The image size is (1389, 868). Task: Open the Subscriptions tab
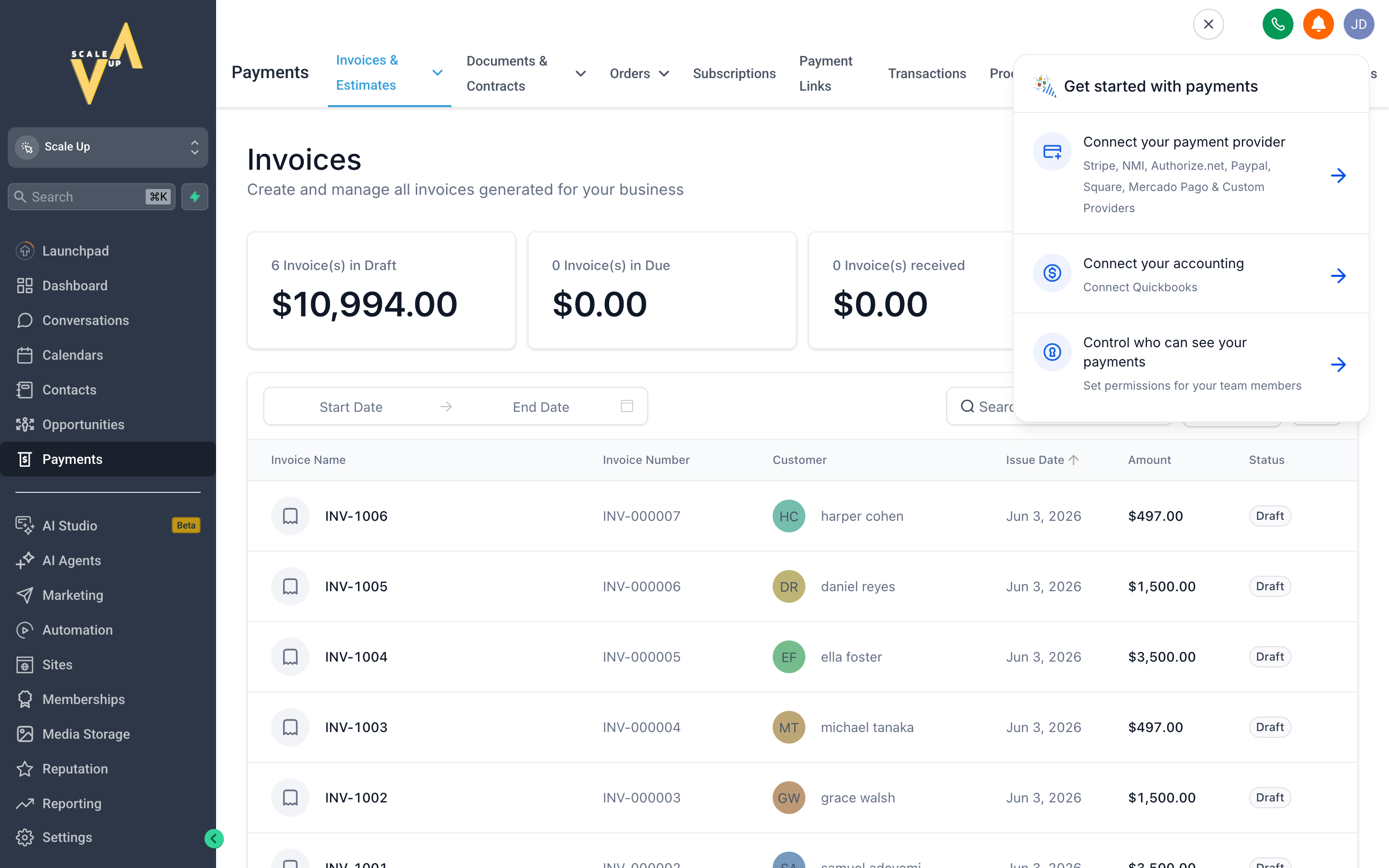click(734, 73)
